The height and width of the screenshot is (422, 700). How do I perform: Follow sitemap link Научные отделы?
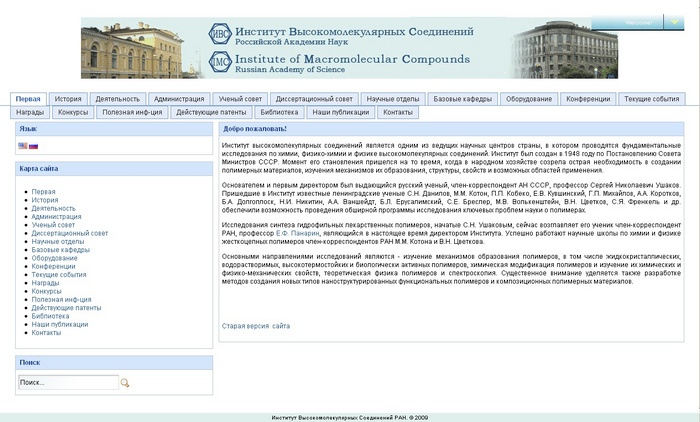pos(58,241)
